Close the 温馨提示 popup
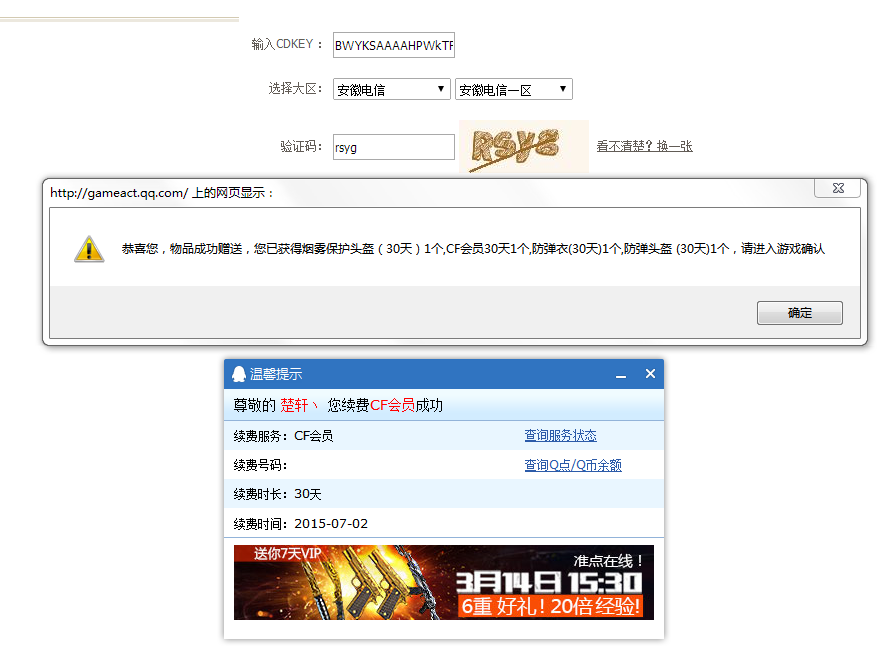885x653 pixels. point(650,374)
